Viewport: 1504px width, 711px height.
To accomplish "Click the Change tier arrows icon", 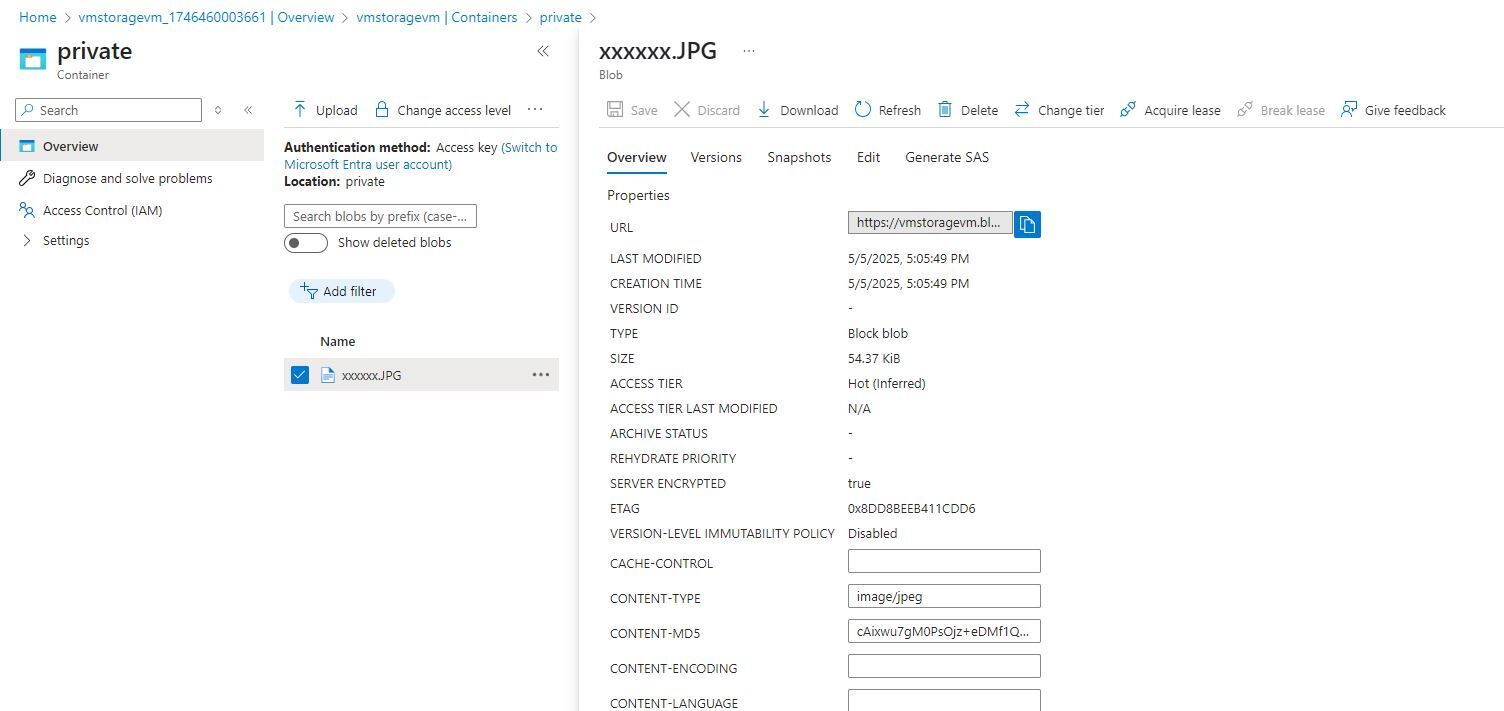I will pos(1022,110).
